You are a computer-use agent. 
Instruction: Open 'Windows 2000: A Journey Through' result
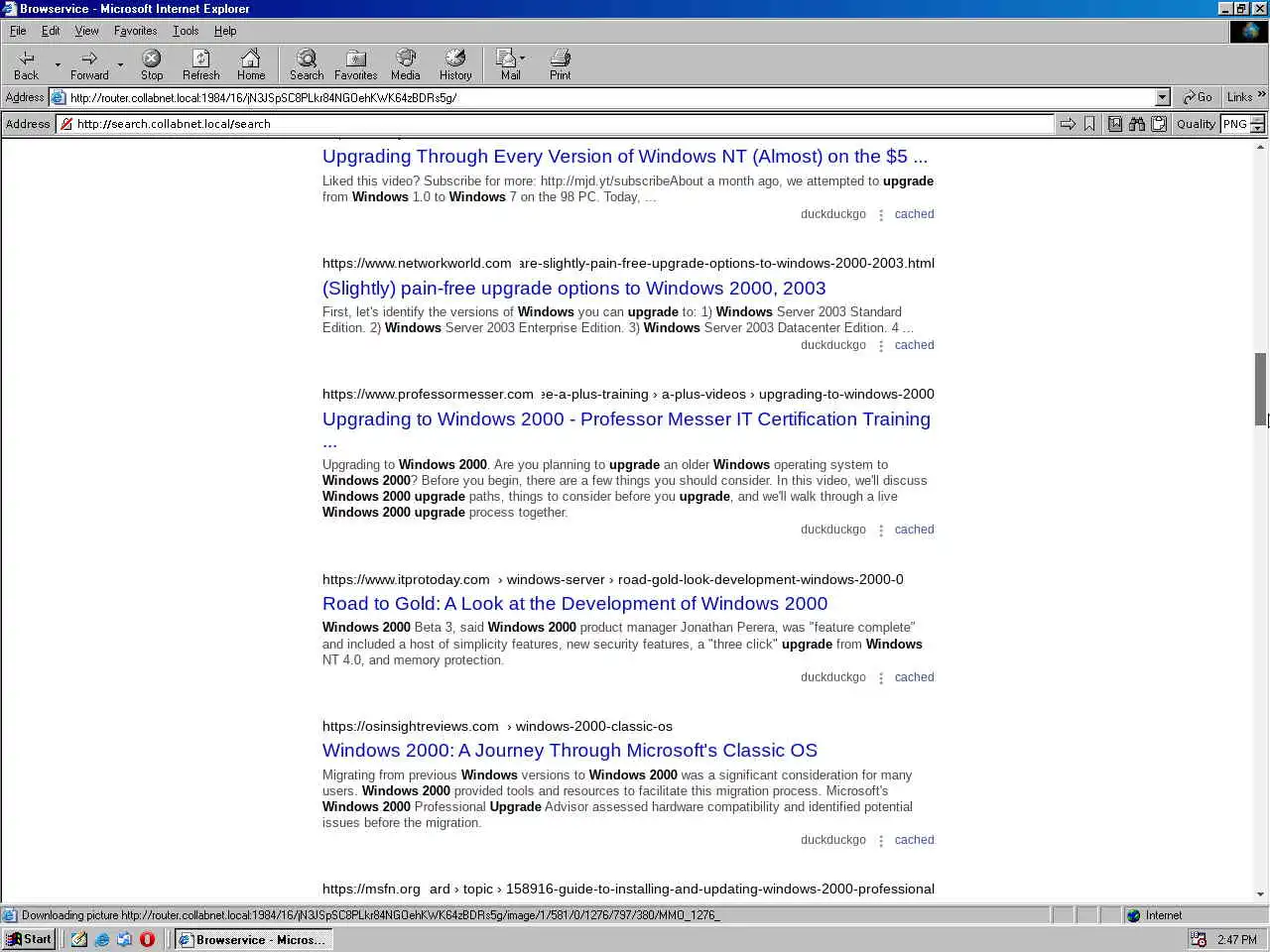[x=570, y=751]
